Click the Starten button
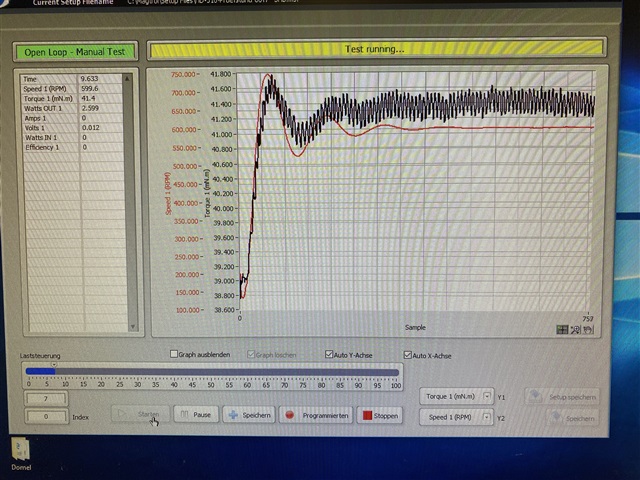640x480 pixels. (x=140, y=414)
